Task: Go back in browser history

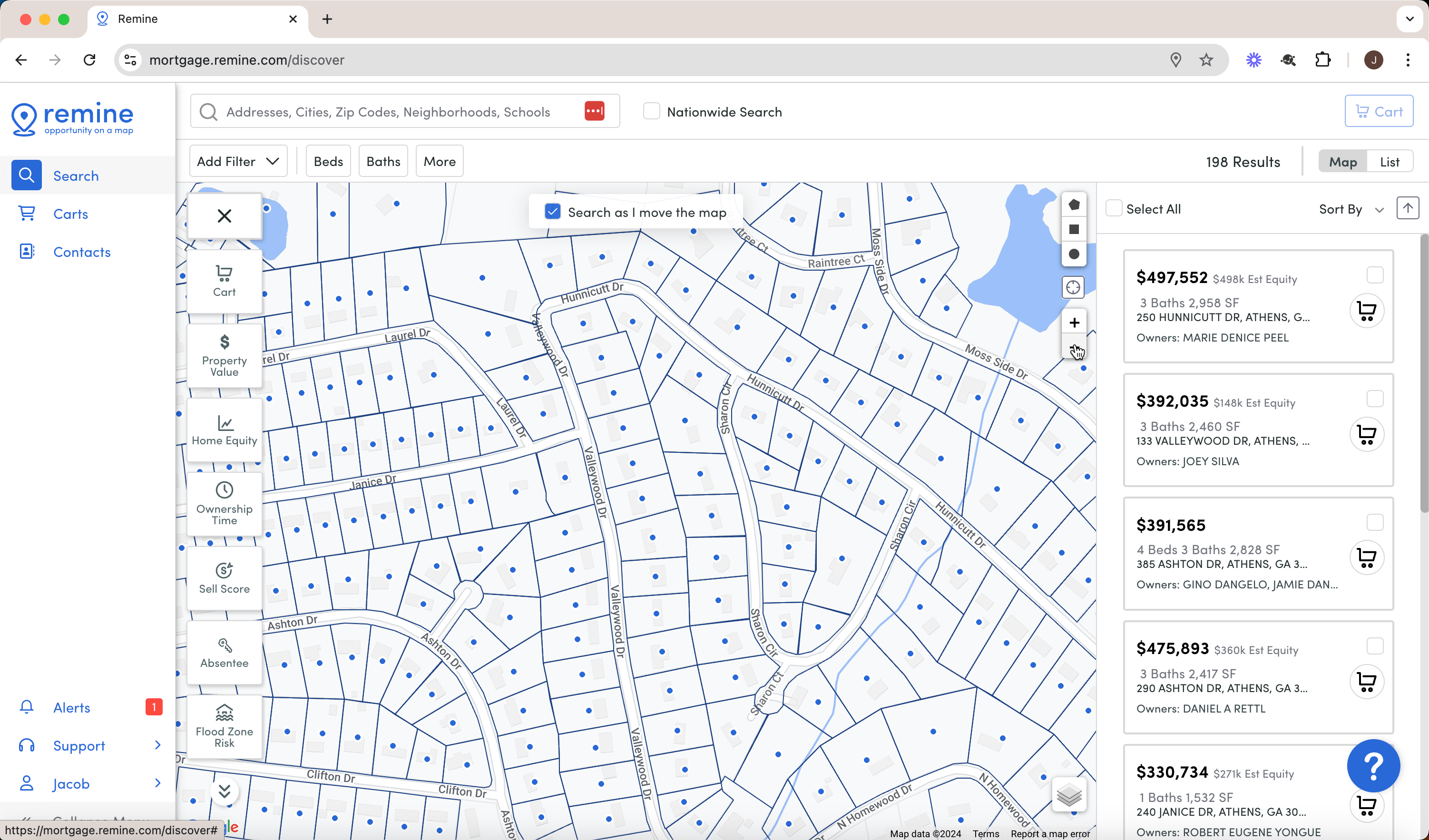Action: [21, 60]
